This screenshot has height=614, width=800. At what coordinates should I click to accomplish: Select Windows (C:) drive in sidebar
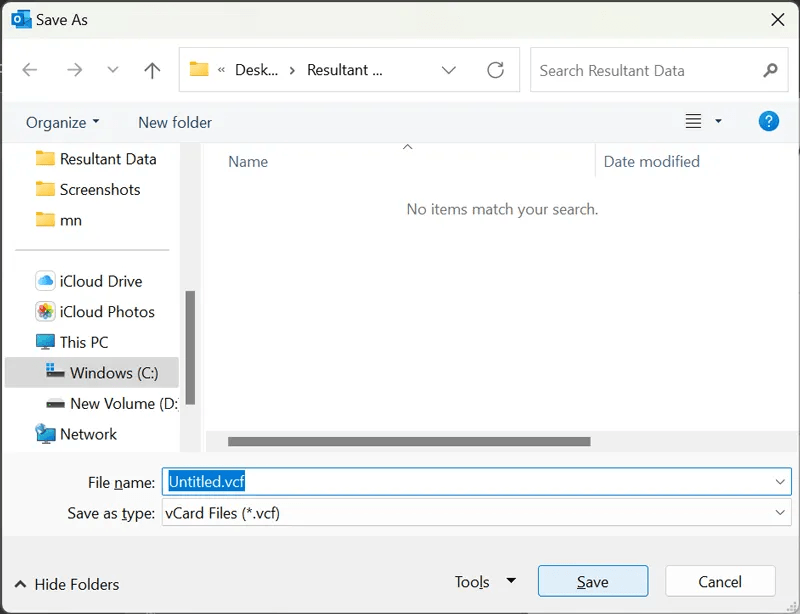click(113, 373)
